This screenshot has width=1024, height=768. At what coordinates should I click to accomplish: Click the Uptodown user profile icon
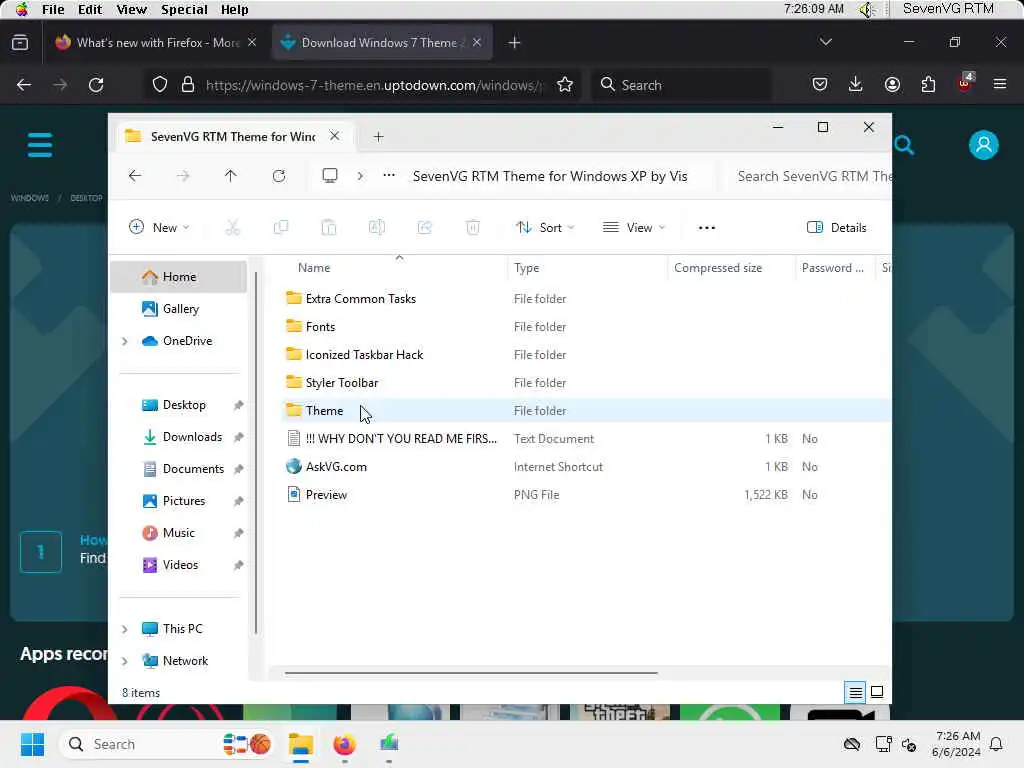(984, 145)
